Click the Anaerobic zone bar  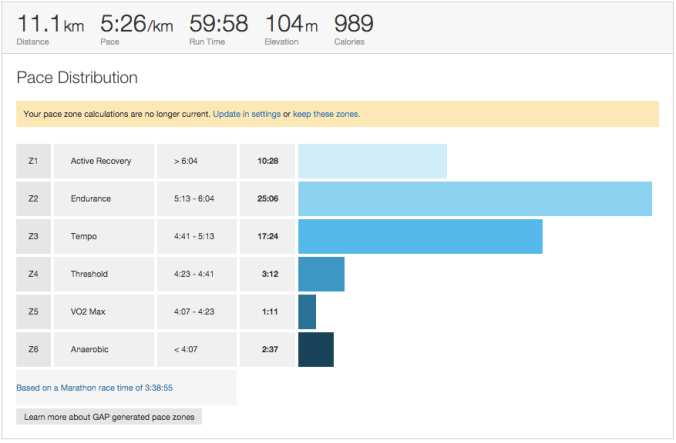[x=316, y=349]
